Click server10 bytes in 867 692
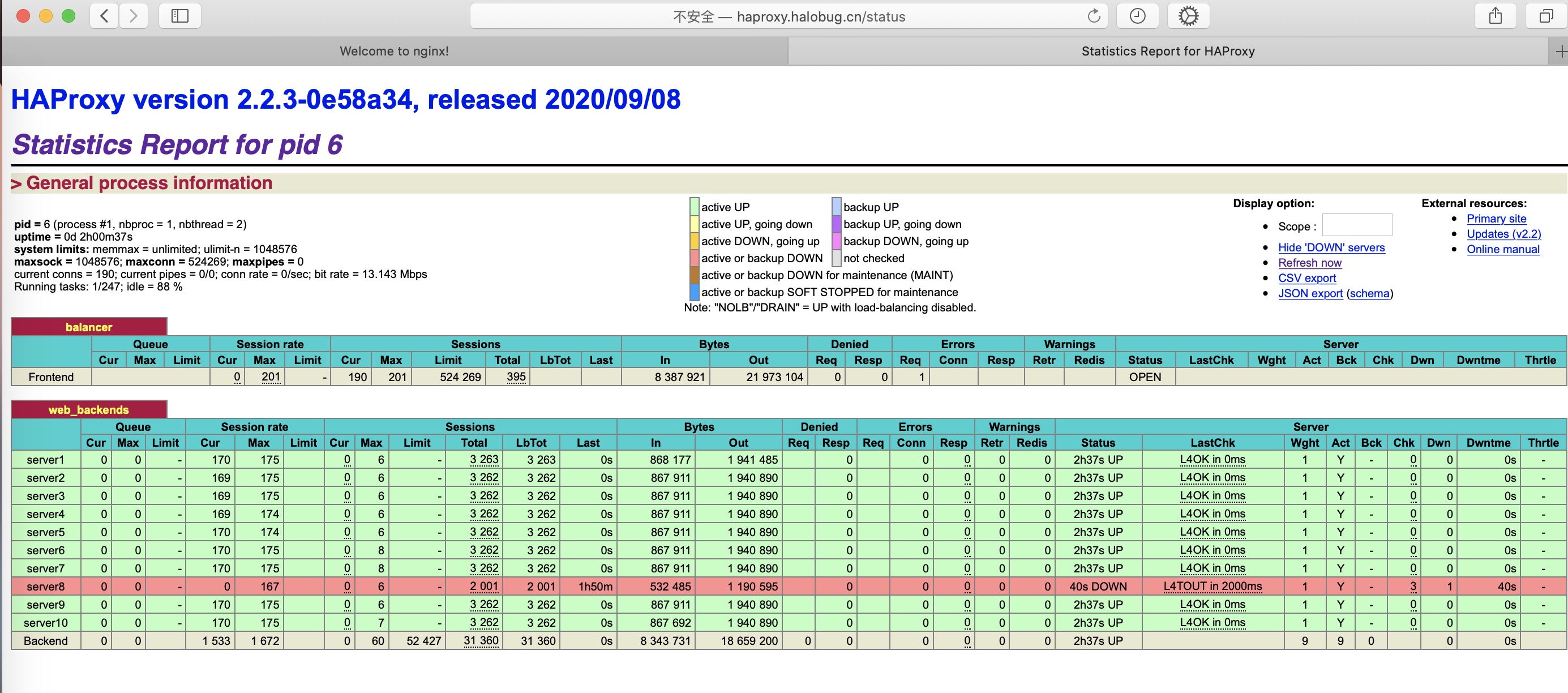 670,623
